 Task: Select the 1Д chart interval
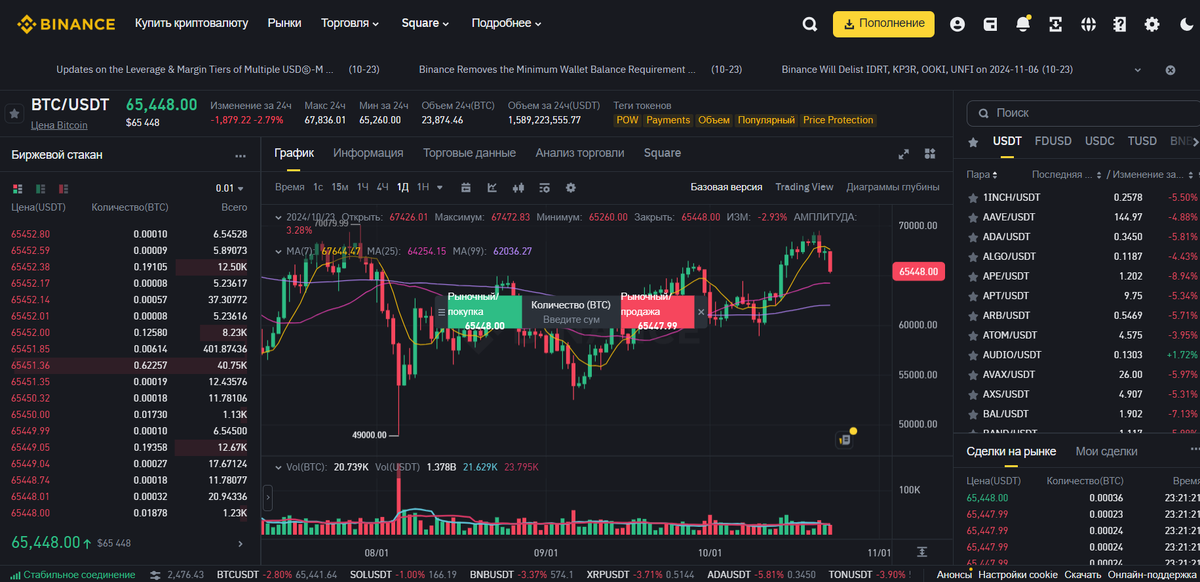tap(403, 187)
